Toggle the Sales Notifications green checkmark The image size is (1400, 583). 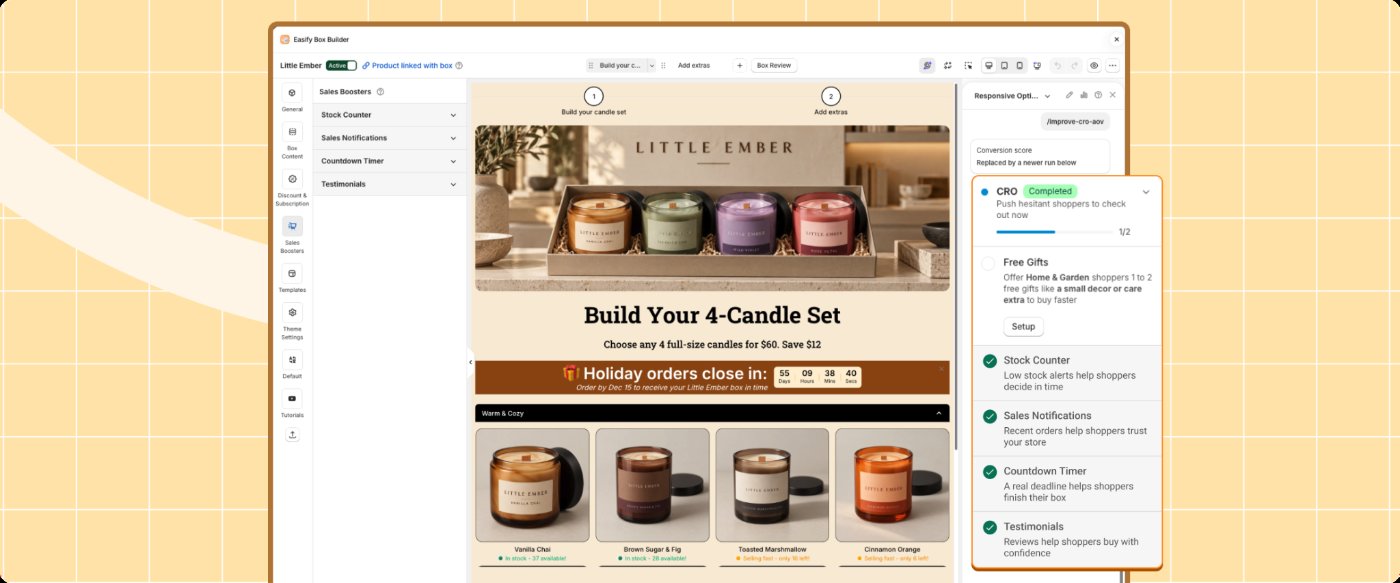[x=990, y=416]
